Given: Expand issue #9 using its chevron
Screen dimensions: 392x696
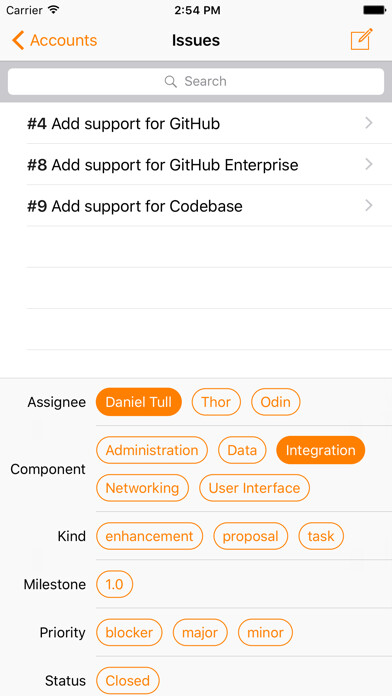Looking at the screenshot, I should point(368,206).
